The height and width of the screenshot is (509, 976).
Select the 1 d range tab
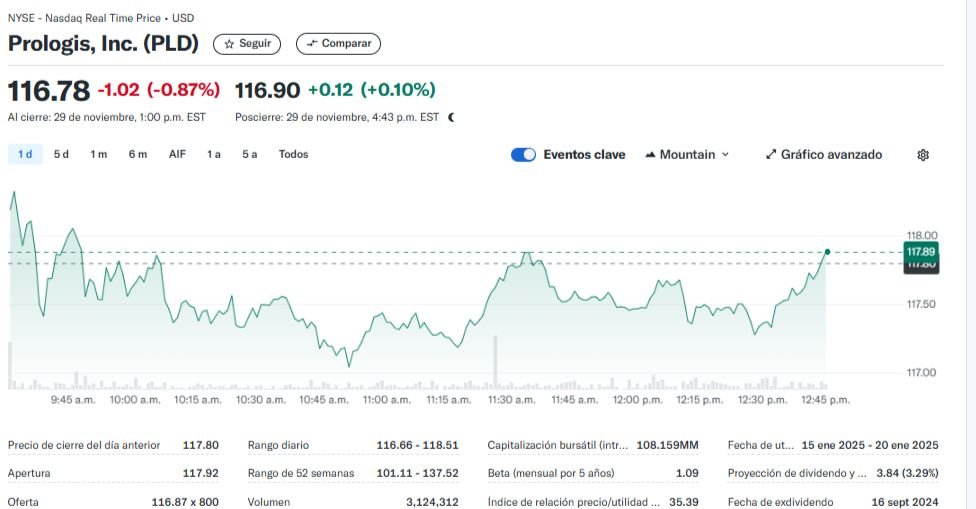tap(25, 154)
